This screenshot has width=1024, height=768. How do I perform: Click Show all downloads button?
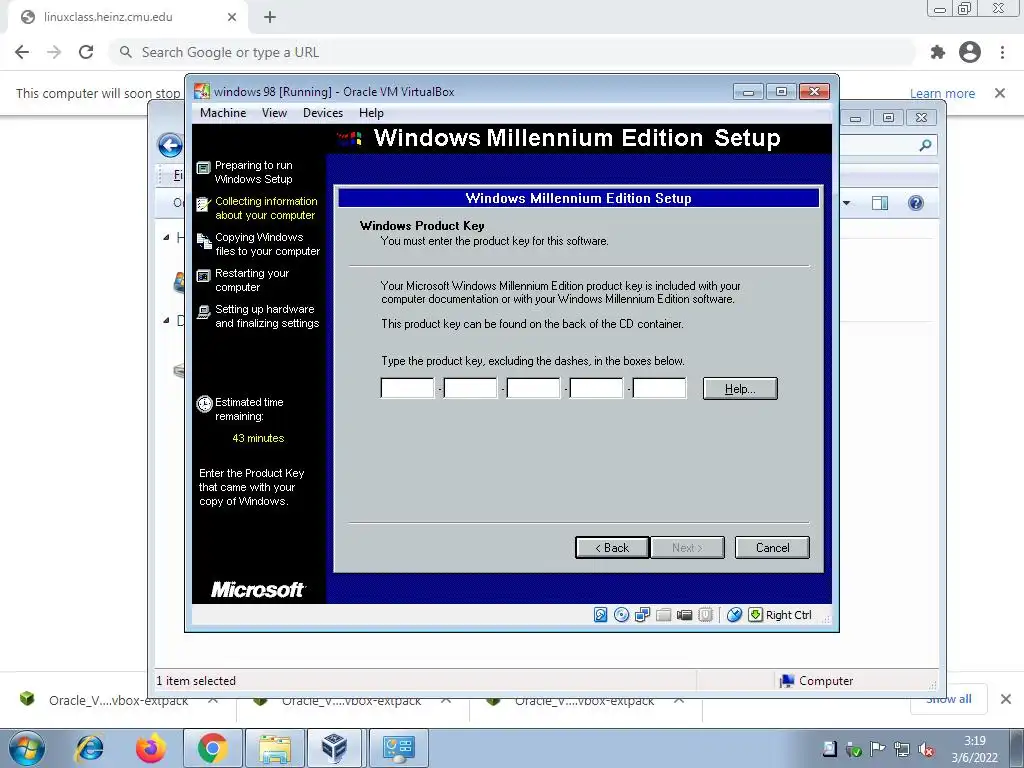click(x=949, y=699)
